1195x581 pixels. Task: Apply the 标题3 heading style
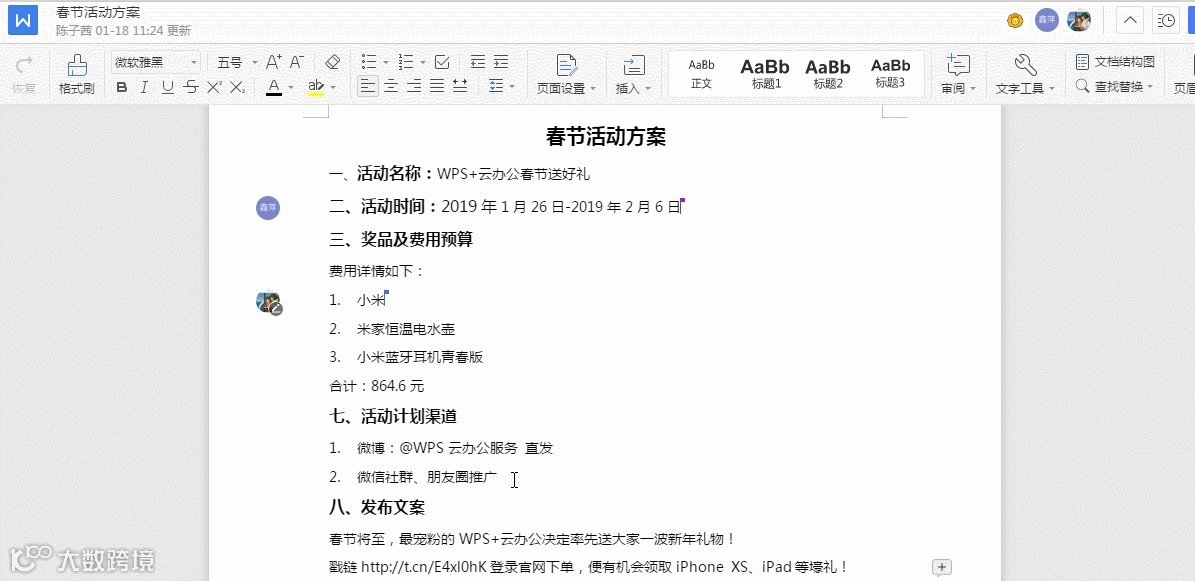pyautogui.click(x=890, y=74)
